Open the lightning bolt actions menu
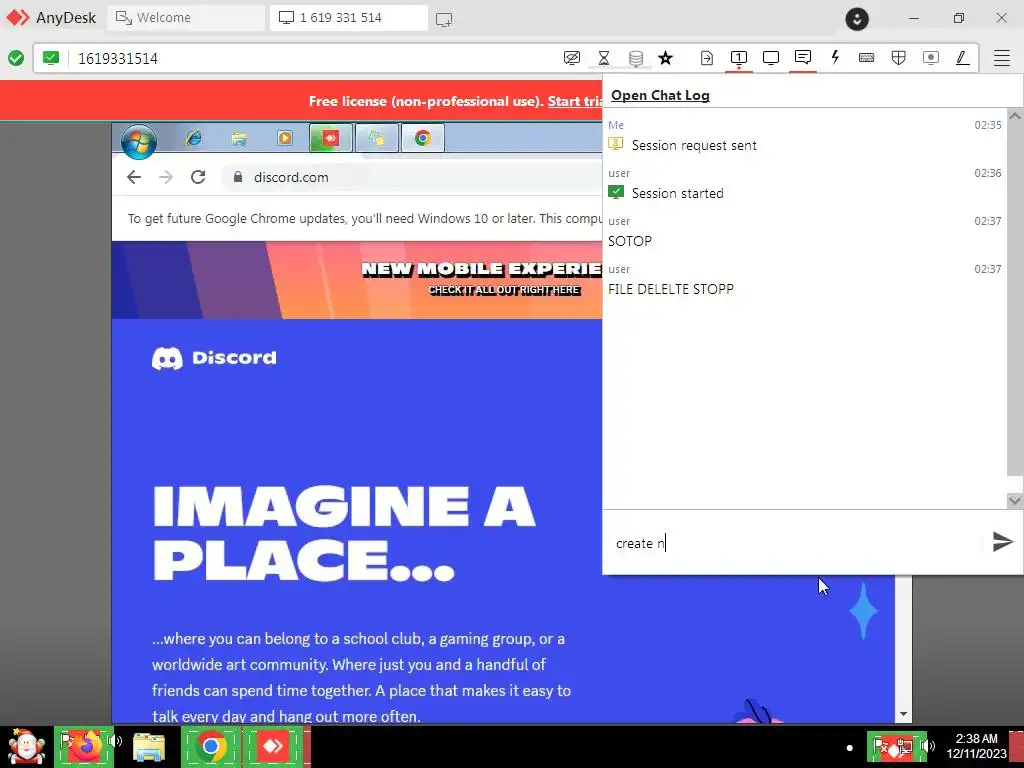 835,57
